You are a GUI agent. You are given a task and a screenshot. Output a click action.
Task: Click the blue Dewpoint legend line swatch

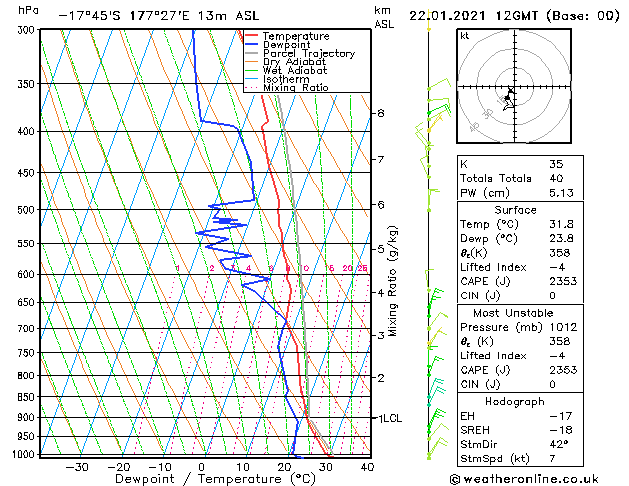point(252,45)
